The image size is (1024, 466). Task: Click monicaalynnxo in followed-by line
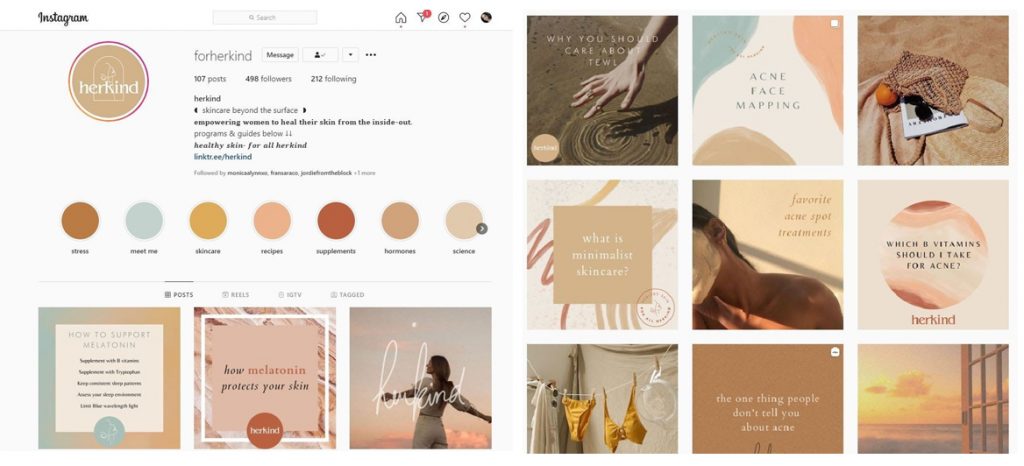tap(248, 173)
